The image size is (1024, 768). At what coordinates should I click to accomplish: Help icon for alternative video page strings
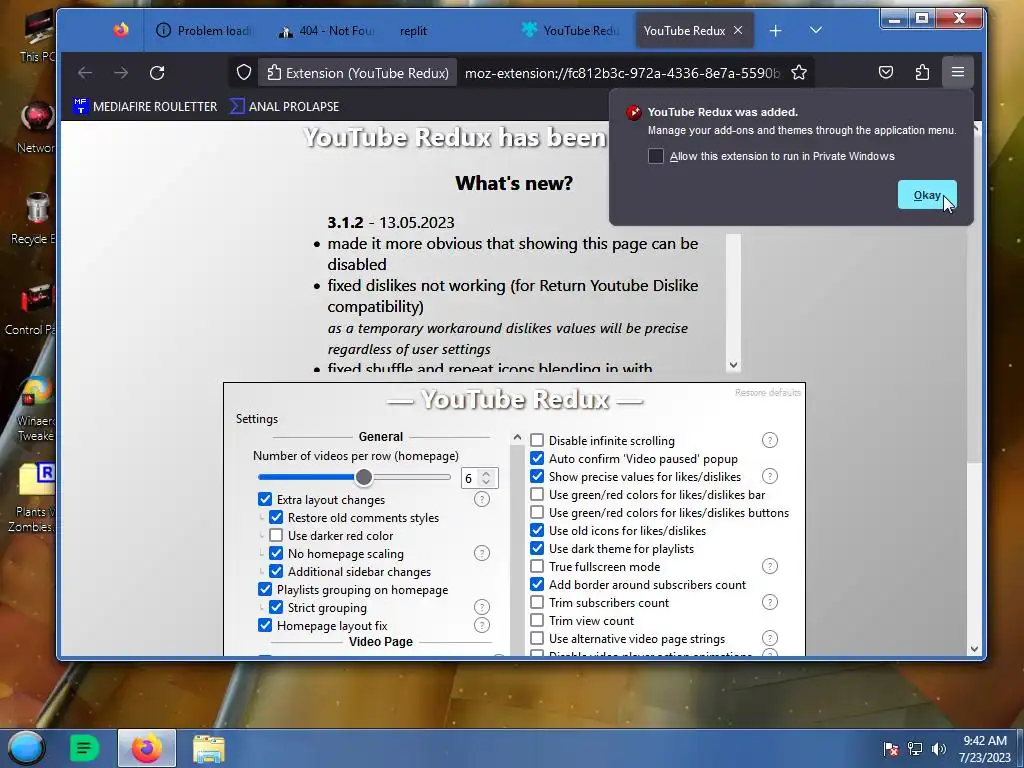tap(770, 639)
